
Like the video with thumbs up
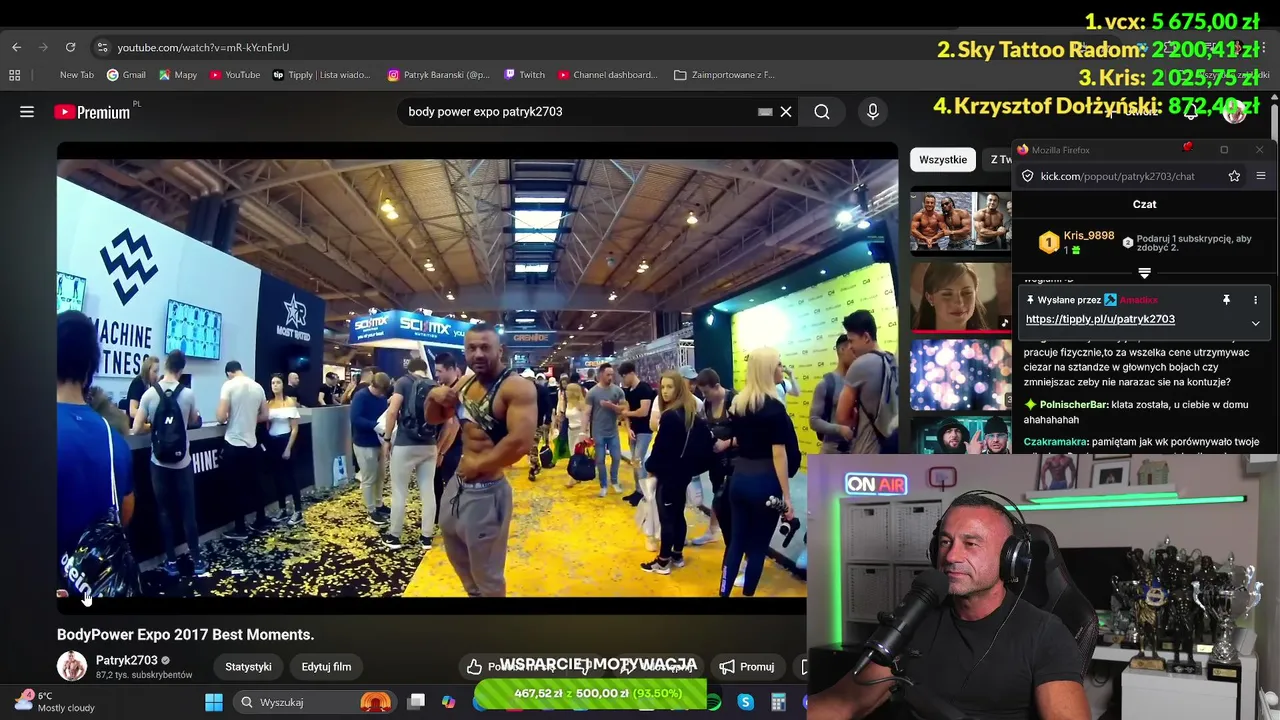[475, 667]
